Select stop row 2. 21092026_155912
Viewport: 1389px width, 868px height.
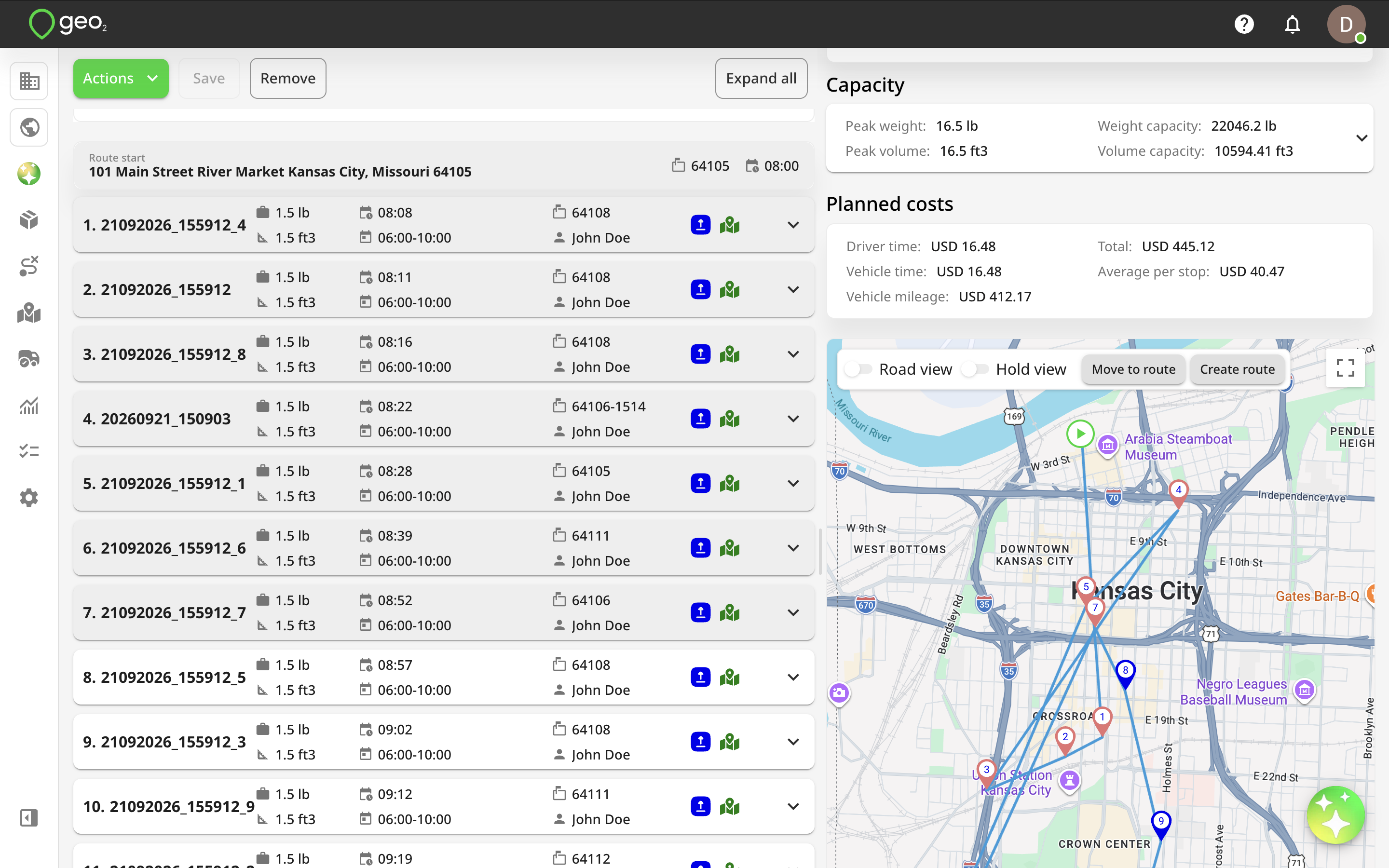444,289
